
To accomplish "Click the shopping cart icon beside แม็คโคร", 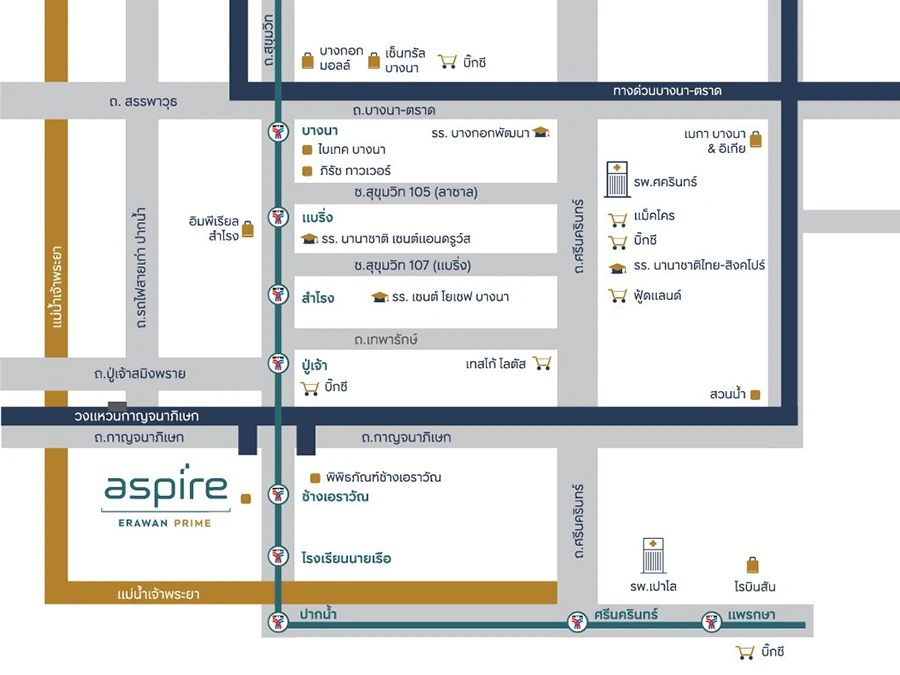I will 618,219.
